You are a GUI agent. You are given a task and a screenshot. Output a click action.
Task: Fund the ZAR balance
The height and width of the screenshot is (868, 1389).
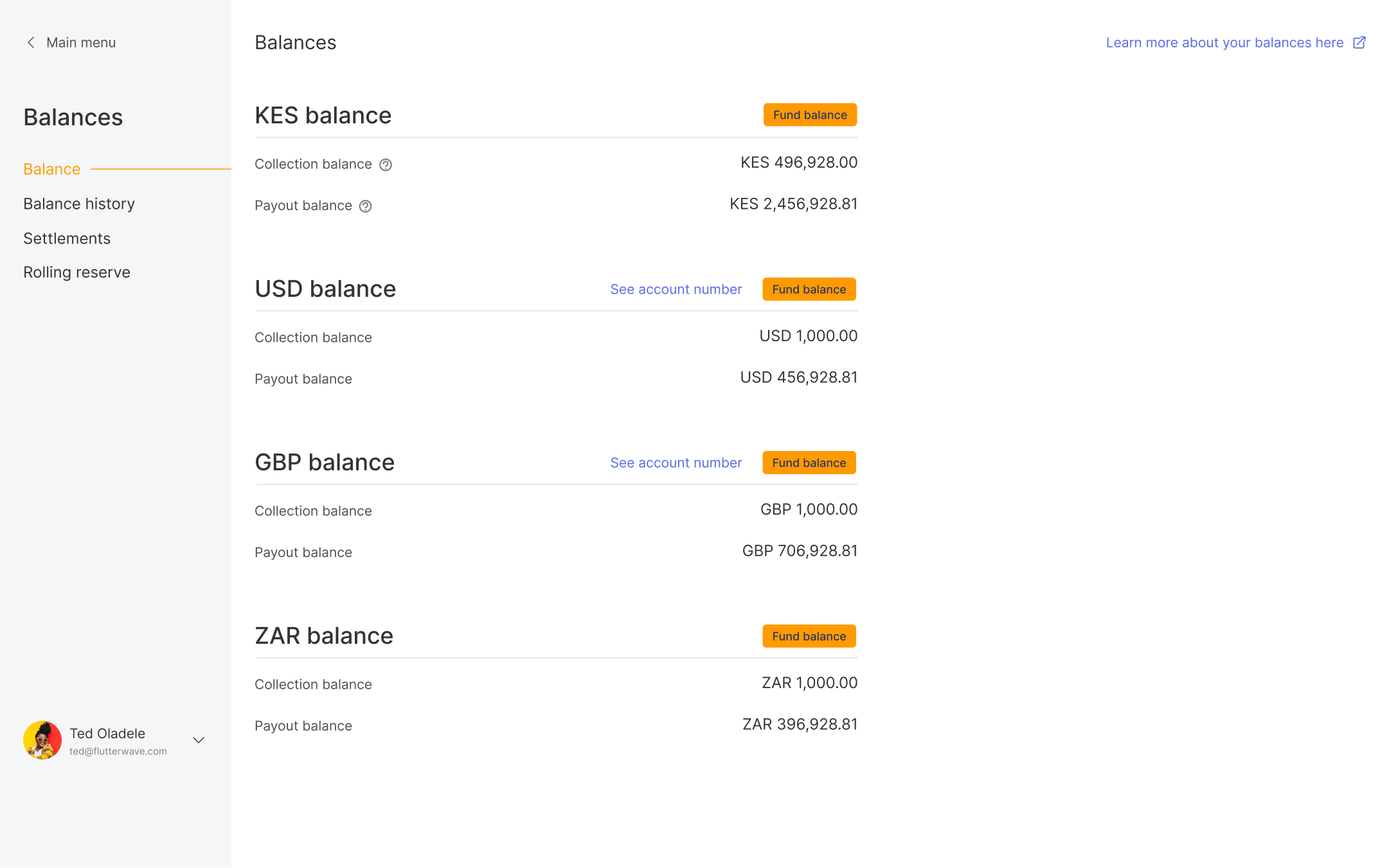pyautogui.click(x=809, y=636)
